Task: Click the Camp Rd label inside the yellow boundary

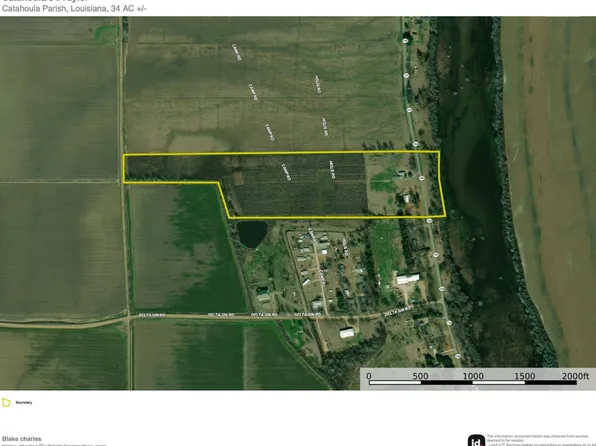Action: (x=286, y=172)
